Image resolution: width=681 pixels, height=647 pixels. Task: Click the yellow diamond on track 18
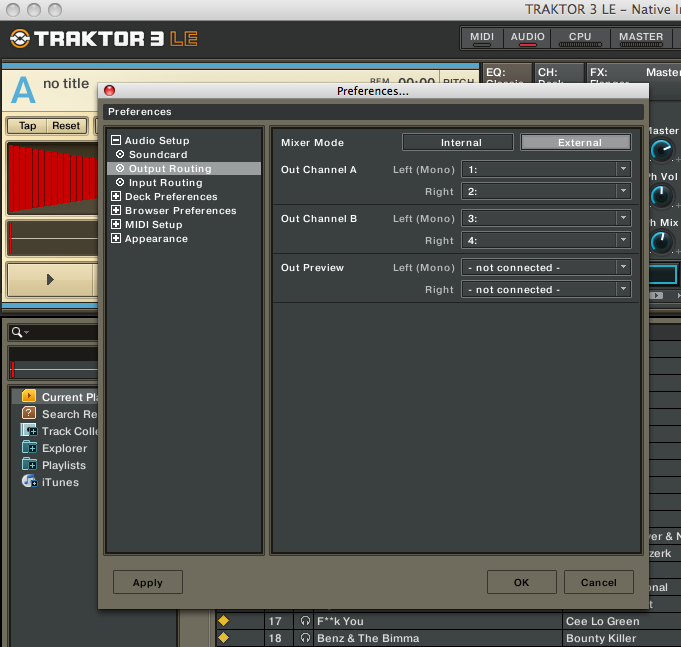pos(223,637)
